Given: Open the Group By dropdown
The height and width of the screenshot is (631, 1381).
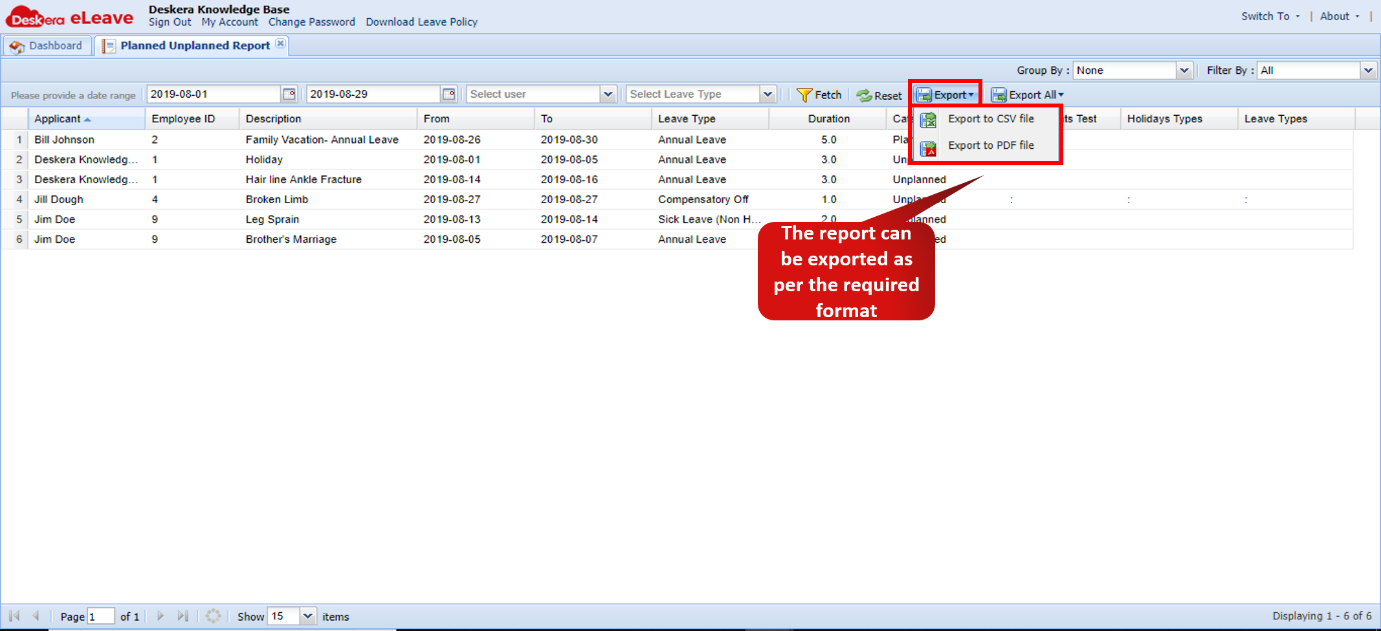Looking at the screenshot, I should [x=1184, y=70].
